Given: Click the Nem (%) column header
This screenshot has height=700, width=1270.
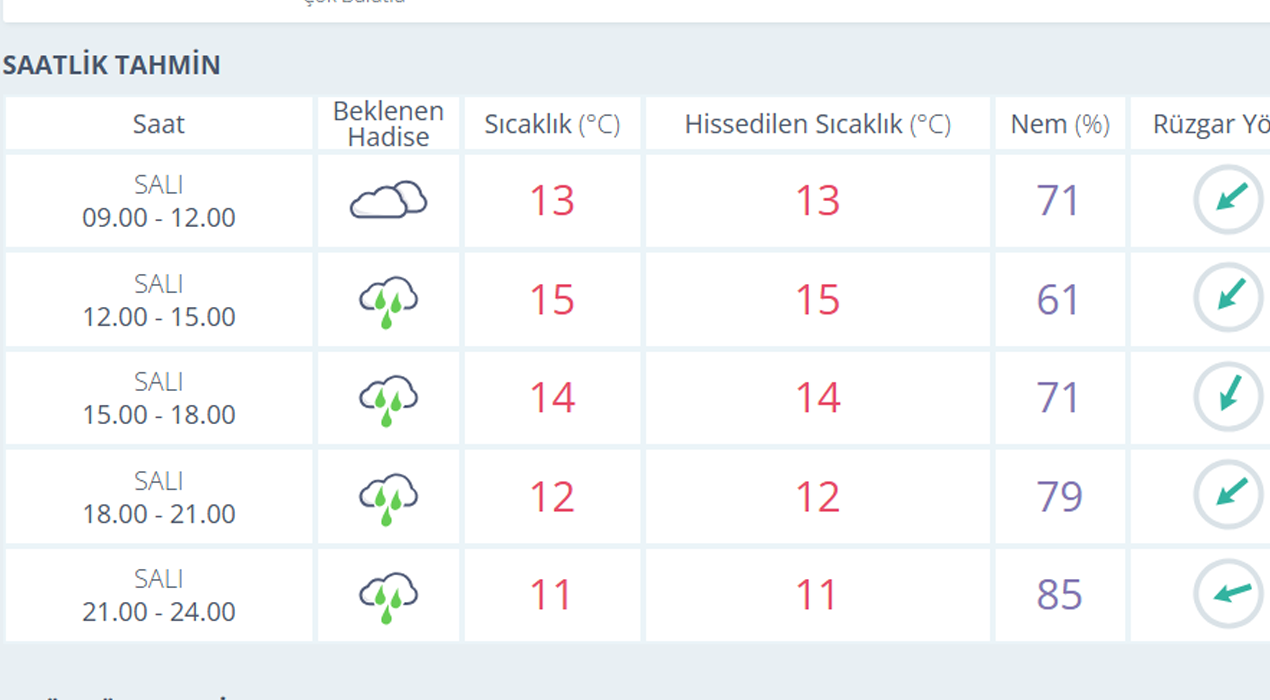Looking at the screenshot, I should coord(1060,124).
